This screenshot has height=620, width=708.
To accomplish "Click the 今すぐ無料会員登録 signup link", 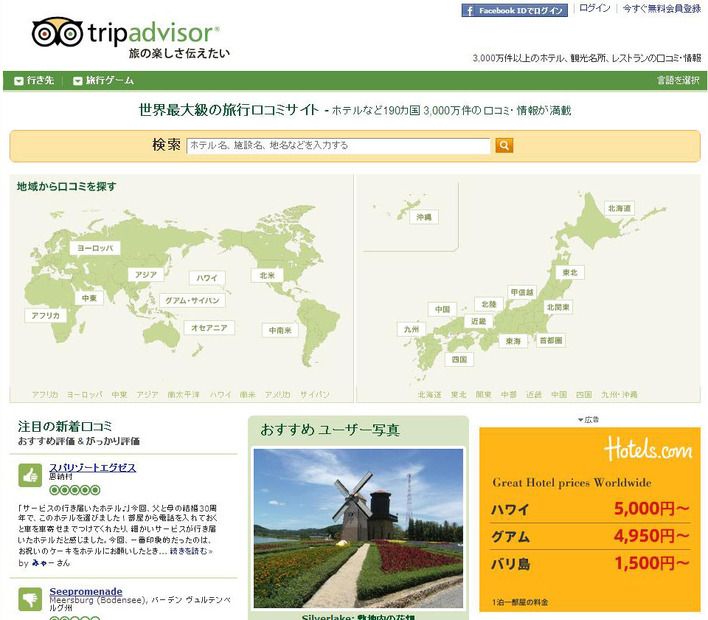I will (x=661, y=9).
